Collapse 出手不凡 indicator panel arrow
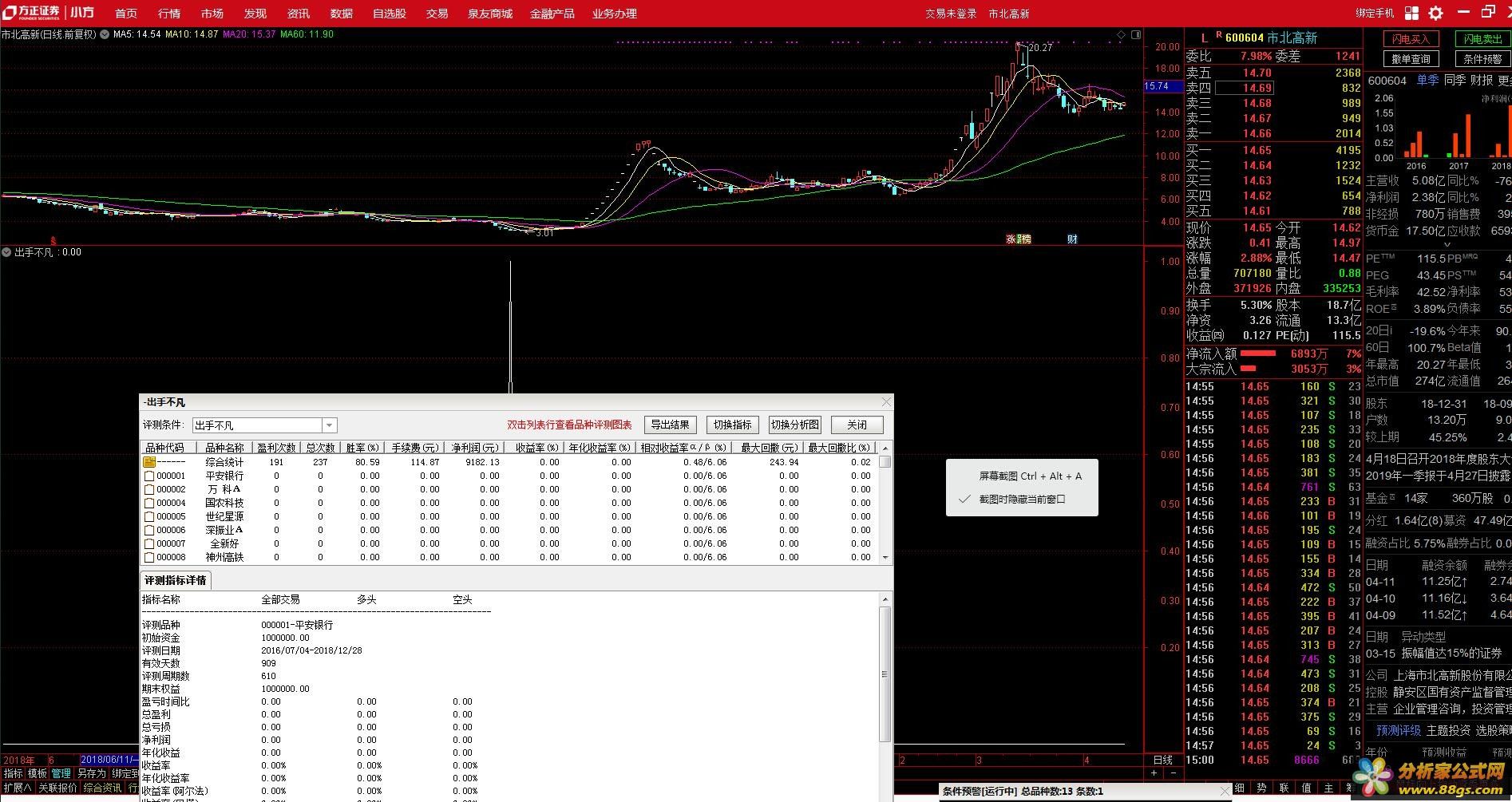The width and height of the screenshot is (1512, 802). click(x=6, y=252)
